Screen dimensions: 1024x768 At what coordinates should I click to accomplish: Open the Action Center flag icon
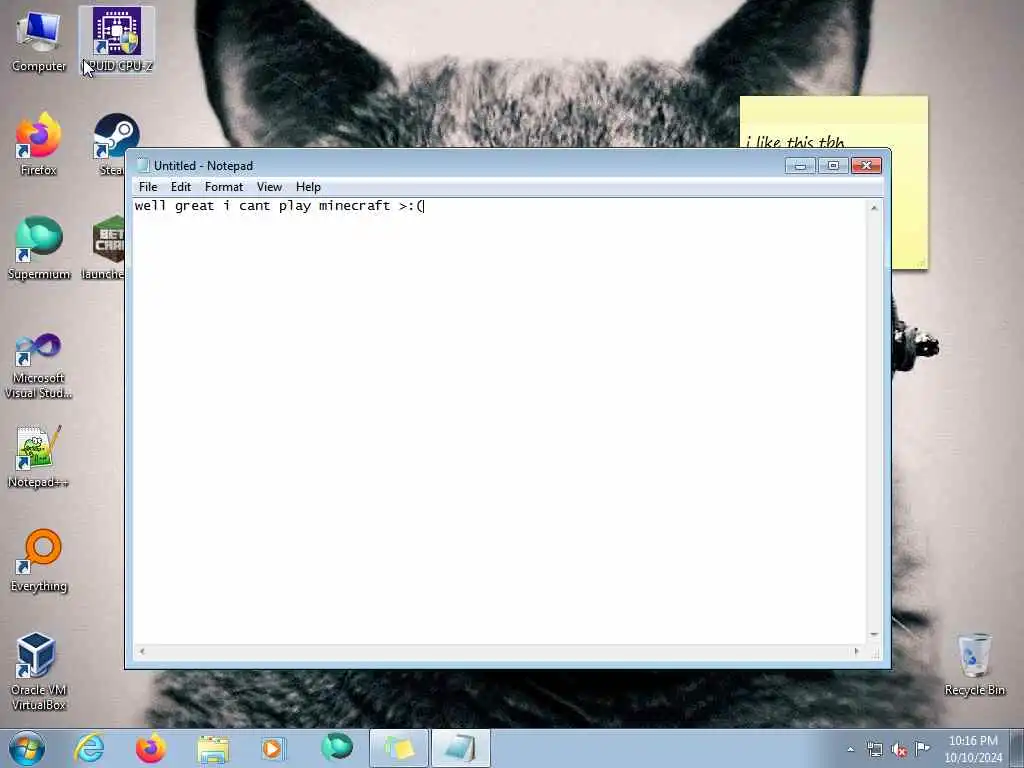click(922, 749)
